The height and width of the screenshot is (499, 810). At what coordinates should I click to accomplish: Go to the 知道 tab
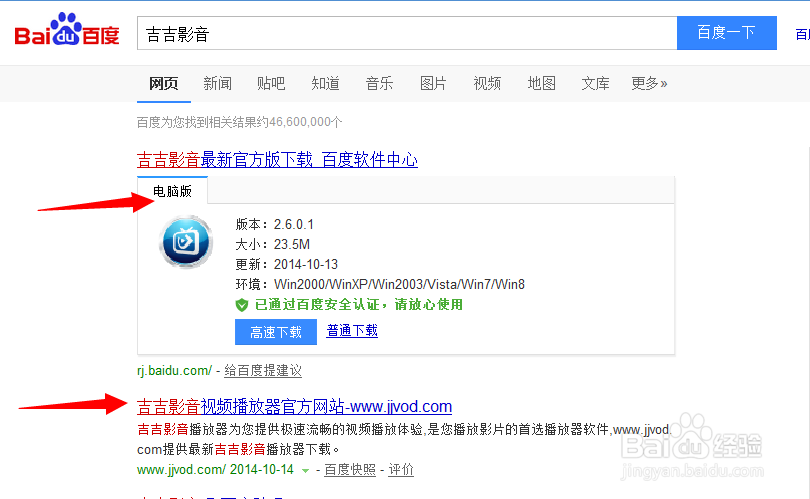(325, 83)
